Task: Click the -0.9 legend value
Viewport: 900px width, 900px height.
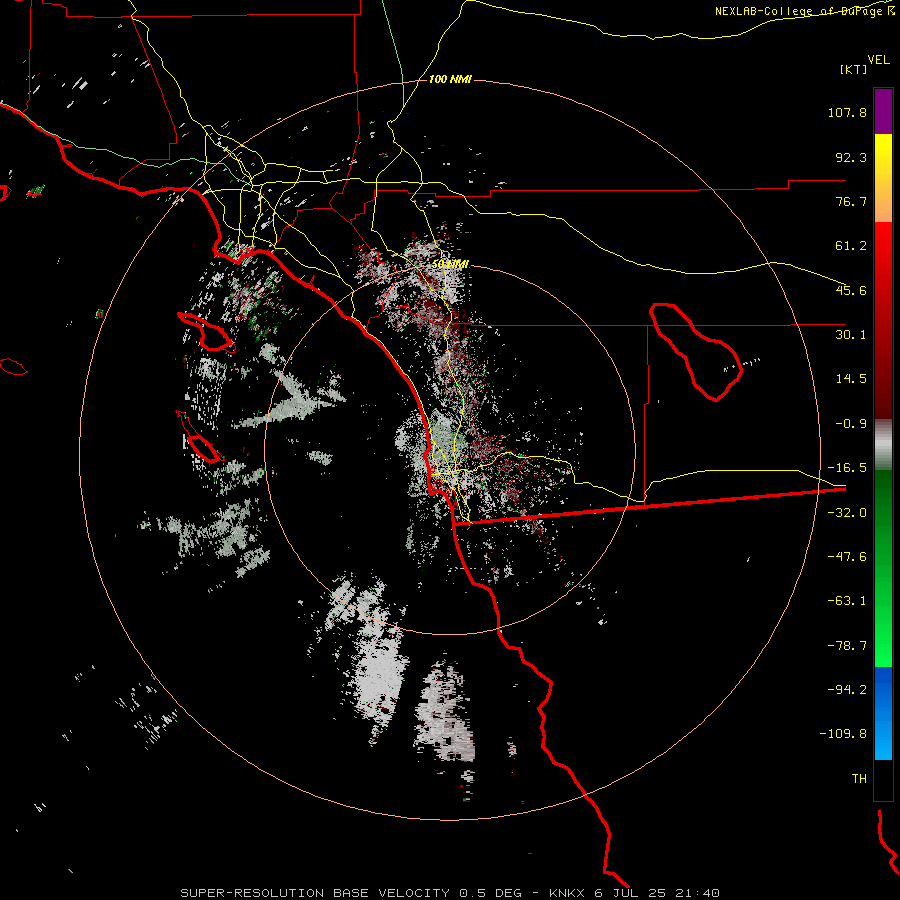Action: tap(851, 424)
